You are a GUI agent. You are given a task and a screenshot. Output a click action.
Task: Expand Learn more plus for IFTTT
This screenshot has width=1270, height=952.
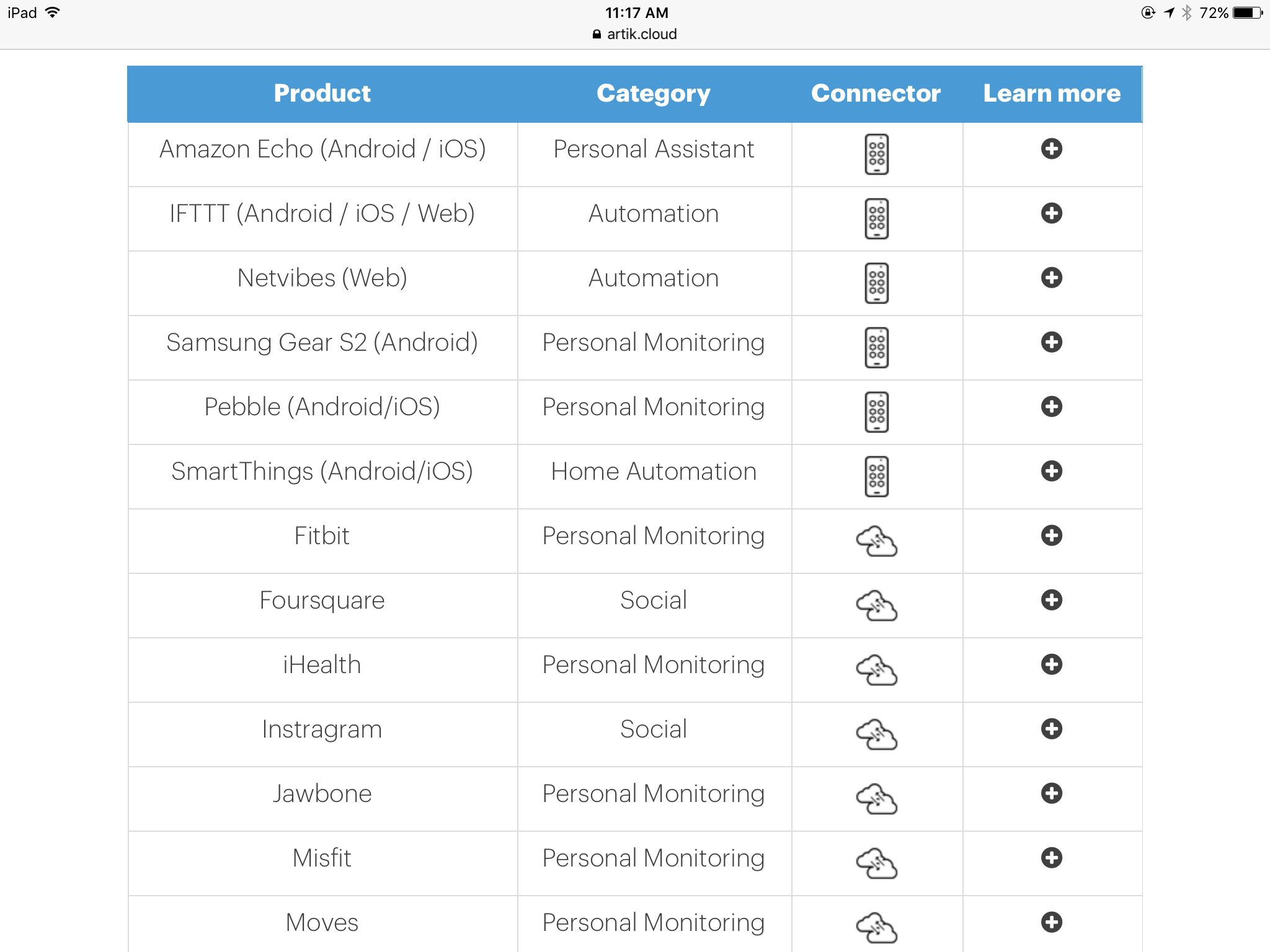[x=1051, y=213]
